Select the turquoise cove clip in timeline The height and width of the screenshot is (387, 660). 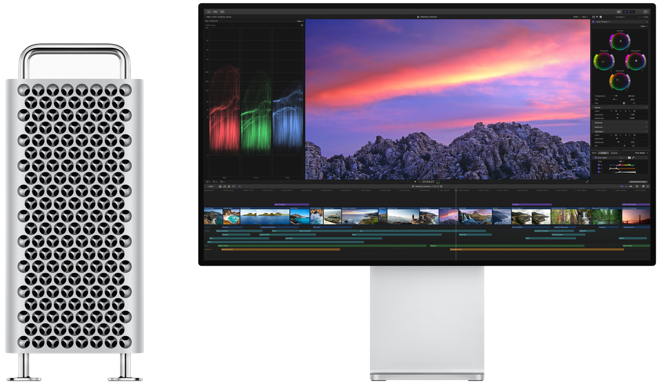point(231,216)
